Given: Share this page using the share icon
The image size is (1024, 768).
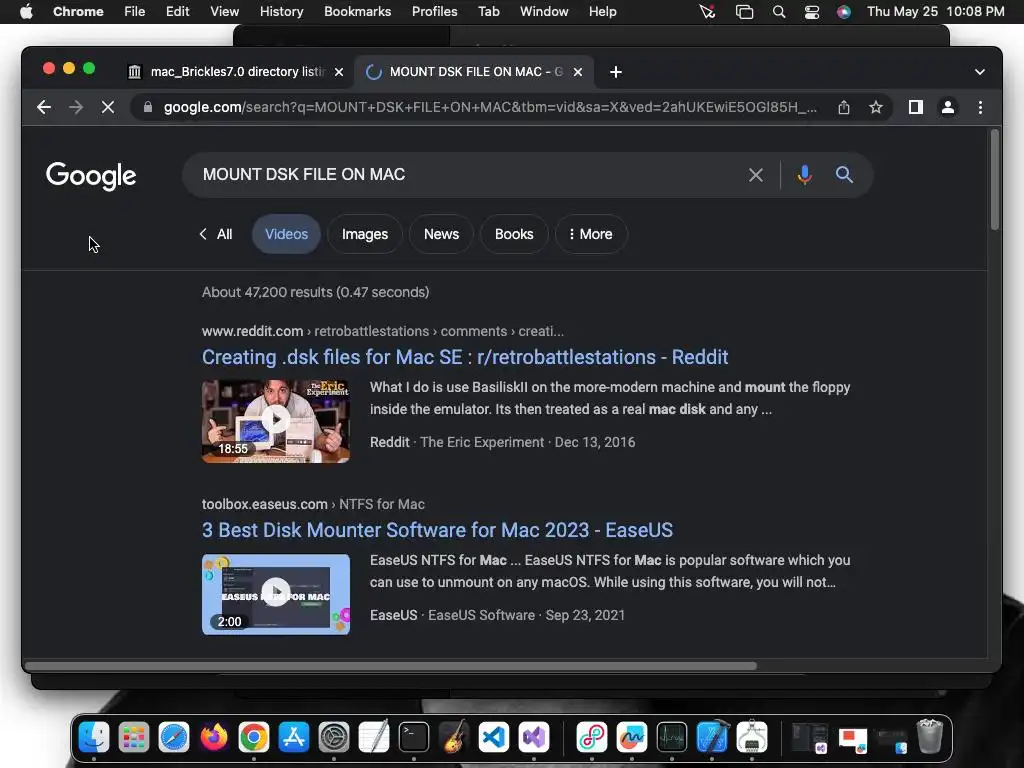Looking at the screenshot, I should point(844,107).
